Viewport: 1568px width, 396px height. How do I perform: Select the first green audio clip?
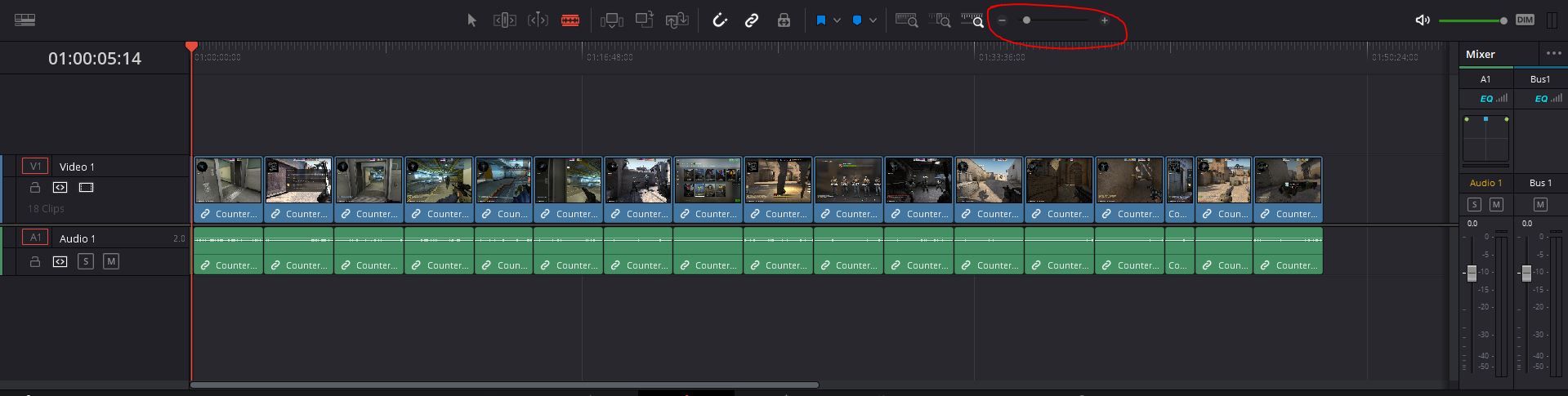click(228, 251)
